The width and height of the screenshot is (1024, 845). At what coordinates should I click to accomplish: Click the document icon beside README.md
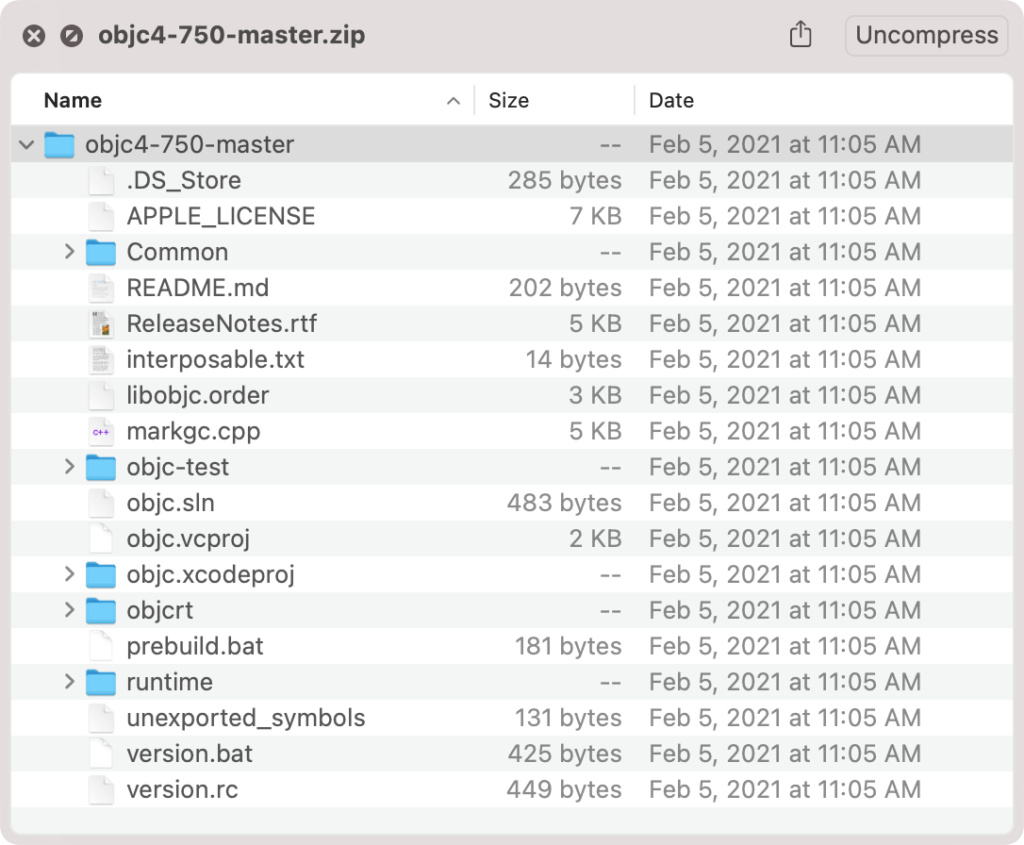pos(101,288)
